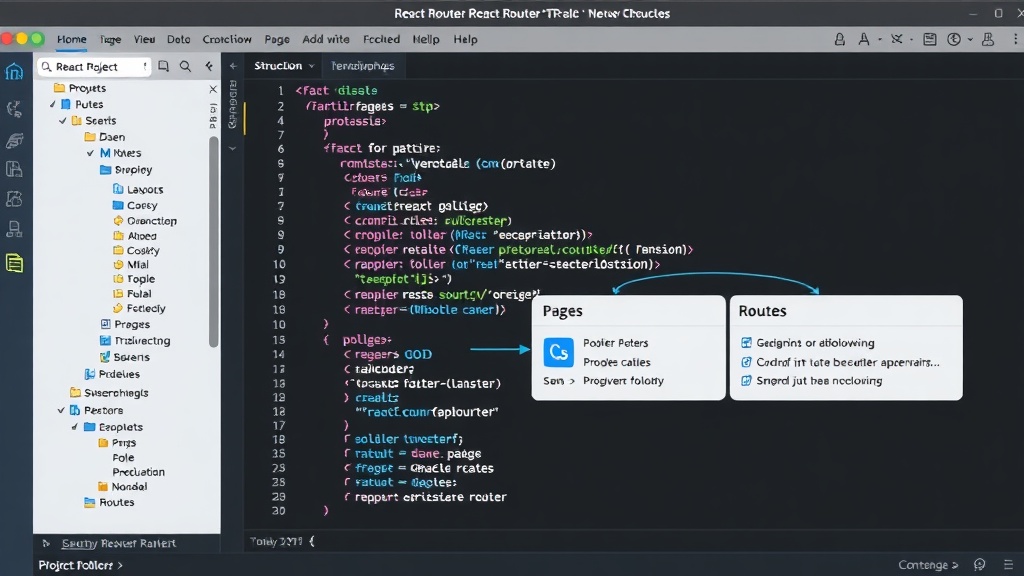
Task: Click the play icon beside Saurty Reauer Ratiert
Action: tap(46, 543)
